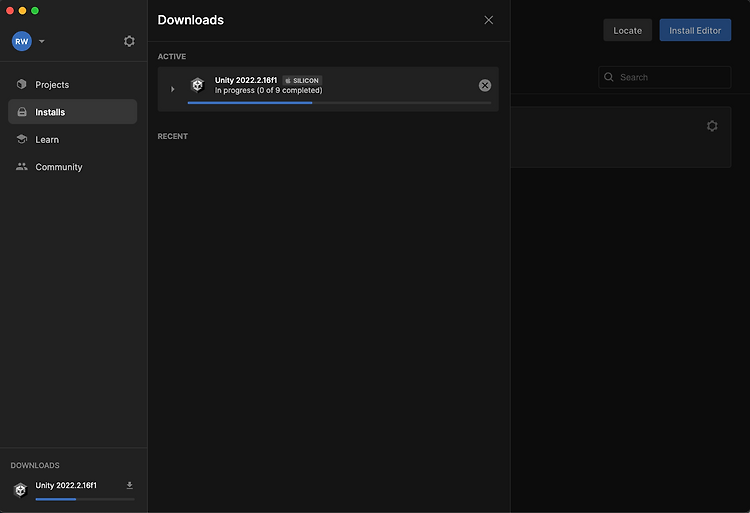Screen dimensions: 750x513
Task: Click the sidebar Unity 2022.2.16f1 entry
Action: tap(66, 485)
